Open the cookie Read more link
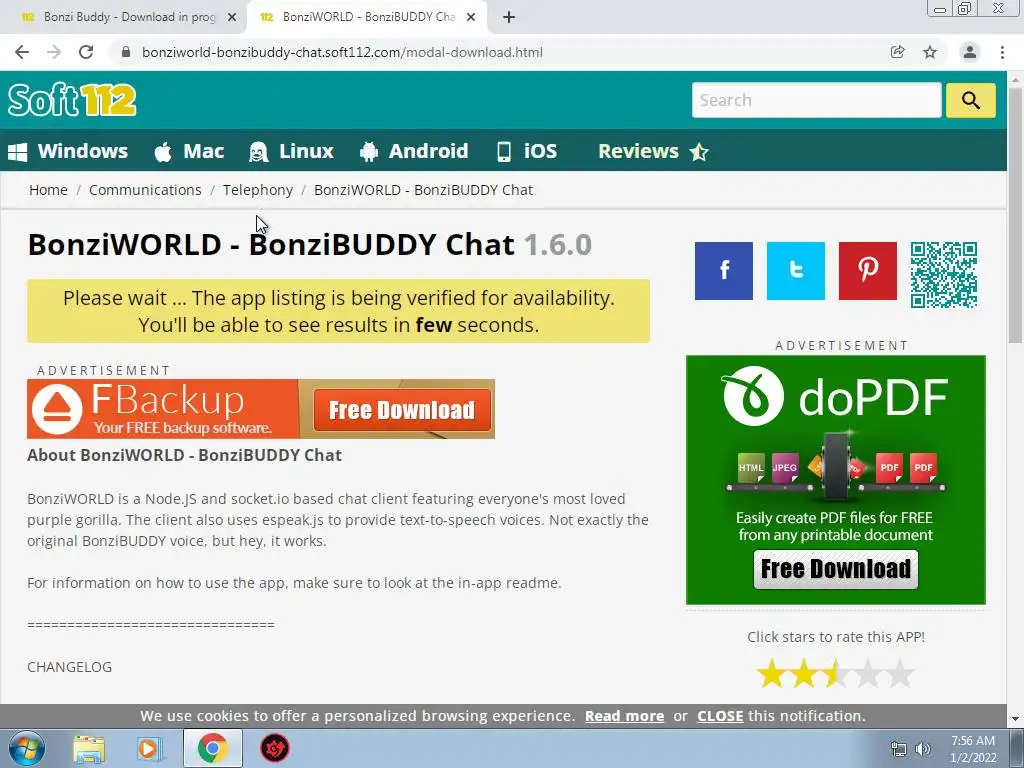The height and width of the screenshot is (768, 1024). point(624,716)
